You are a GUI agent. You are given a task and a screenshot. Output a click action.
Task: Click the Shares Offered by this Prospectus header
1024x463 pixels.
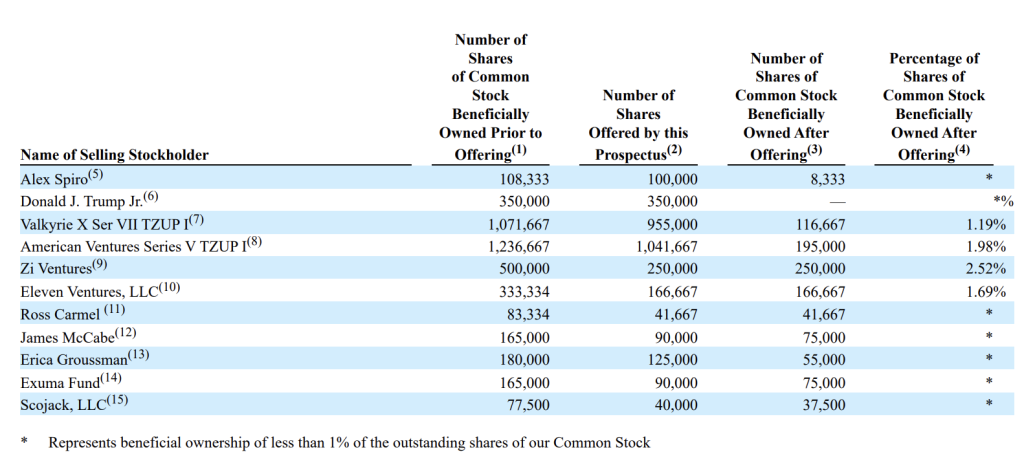[638, 124]
